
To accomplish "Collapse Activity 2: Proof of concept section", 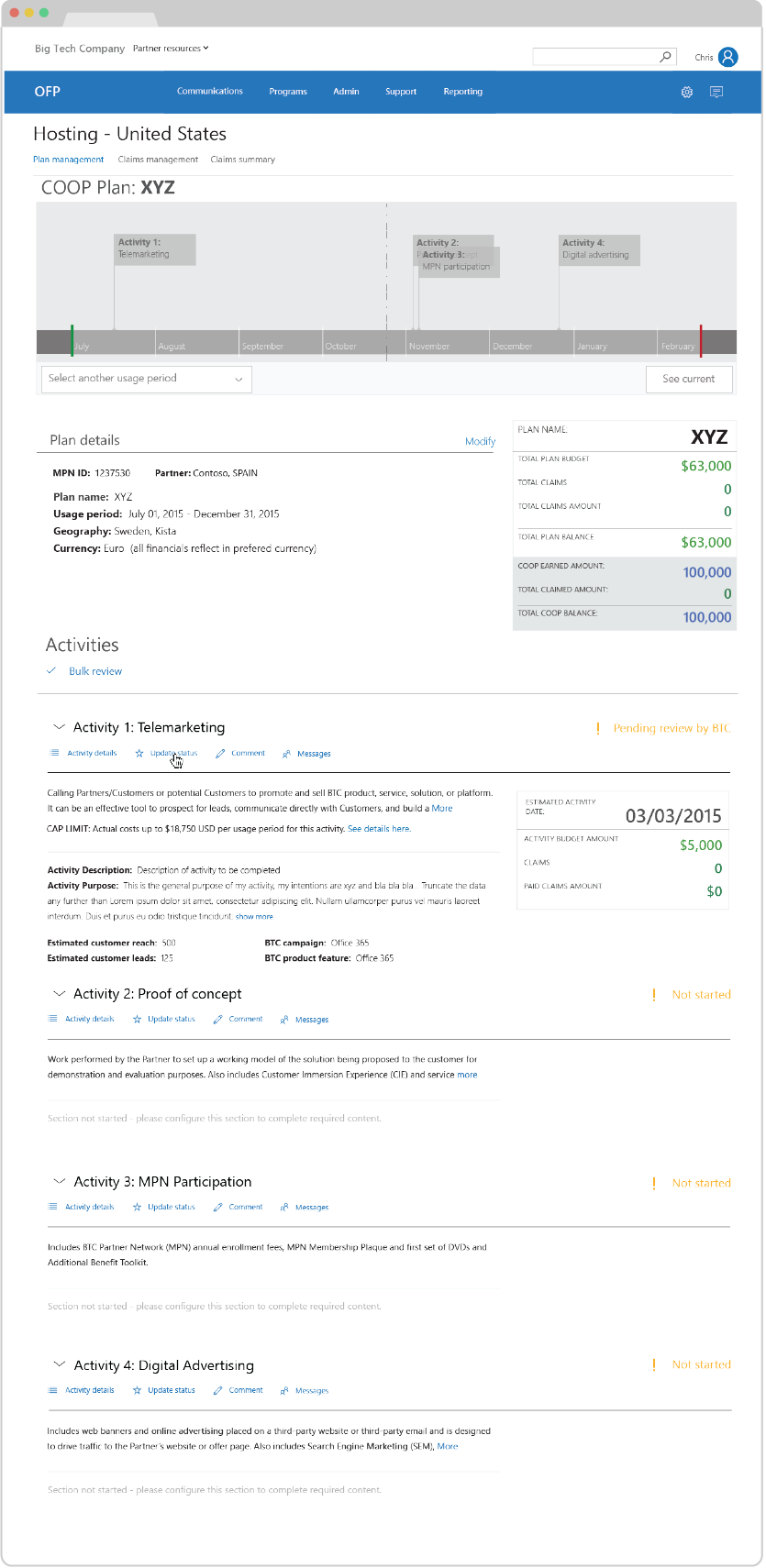I will pos(60,994).
